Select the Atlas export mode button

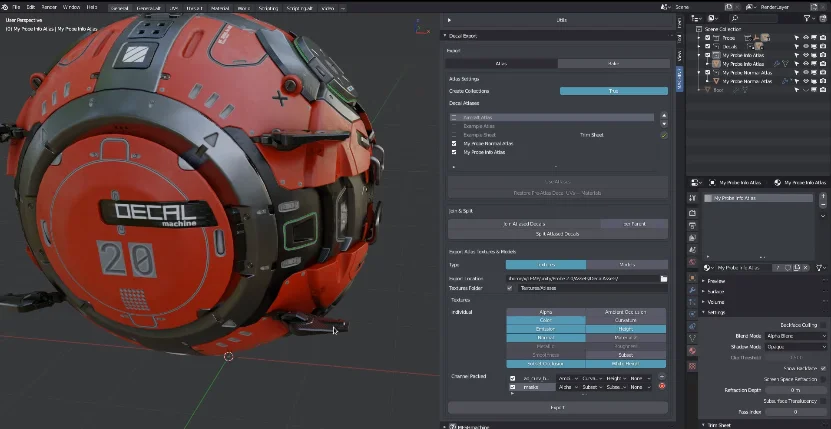tap(501, 63)
